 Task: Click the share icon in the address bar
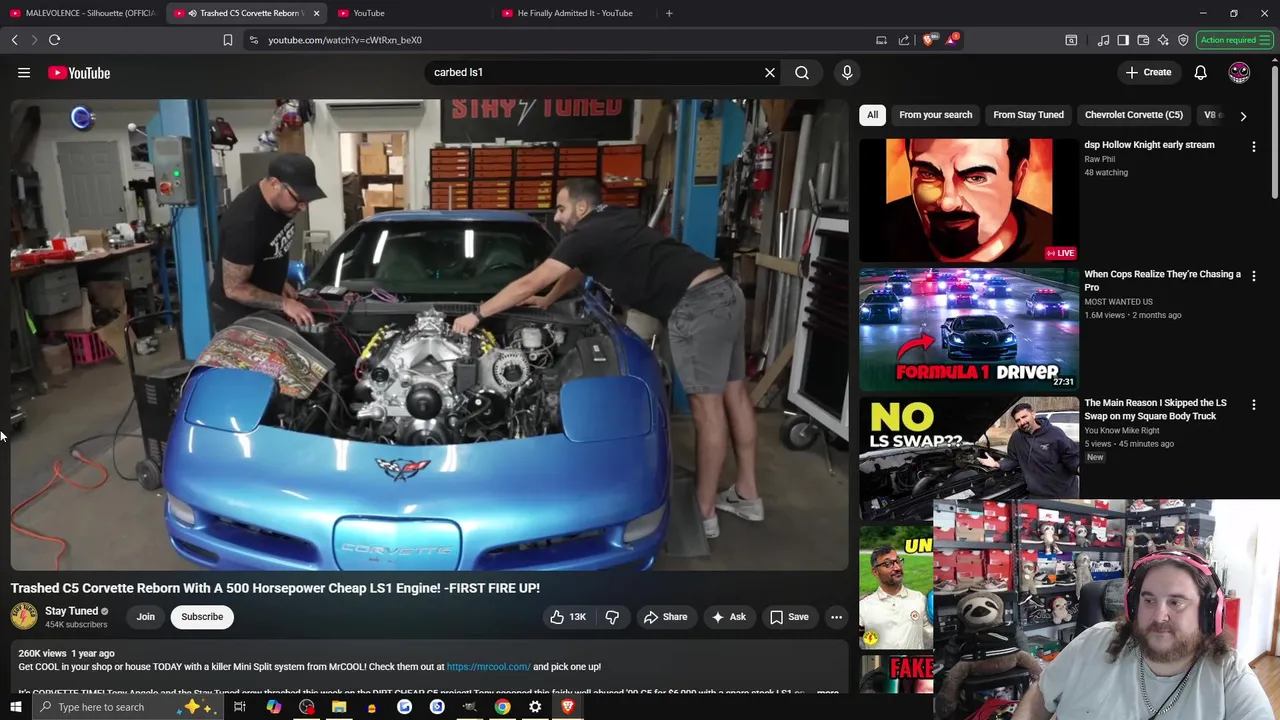(904, 40)
